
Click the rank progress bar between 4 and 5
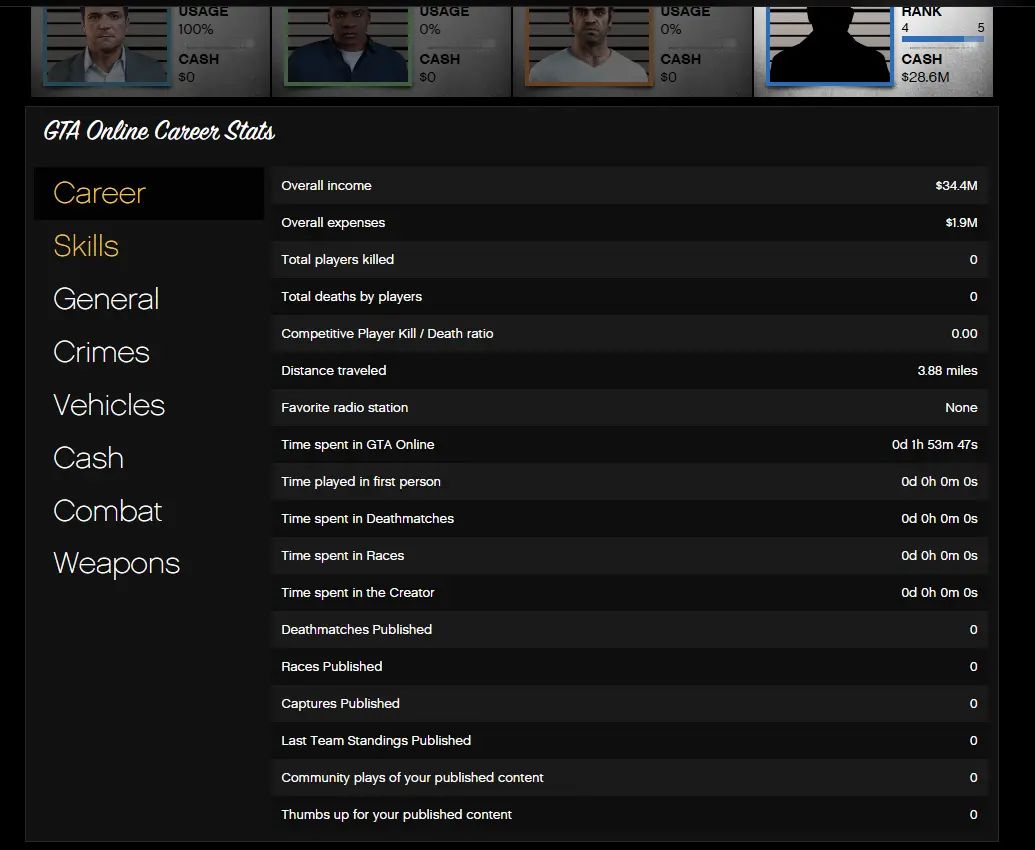[x=943, y=40]
